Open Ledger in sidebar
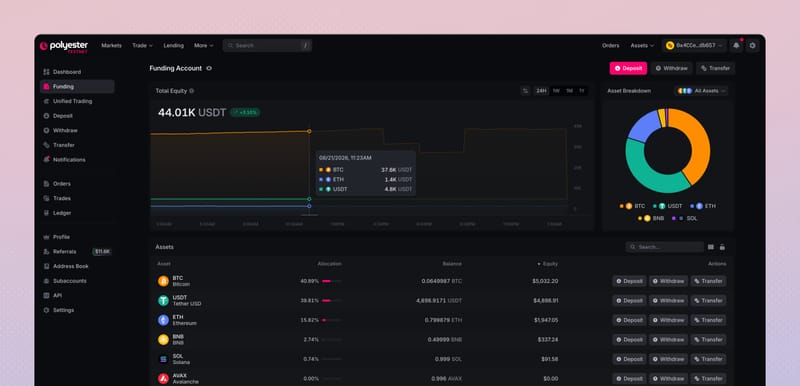 point(77,213)
